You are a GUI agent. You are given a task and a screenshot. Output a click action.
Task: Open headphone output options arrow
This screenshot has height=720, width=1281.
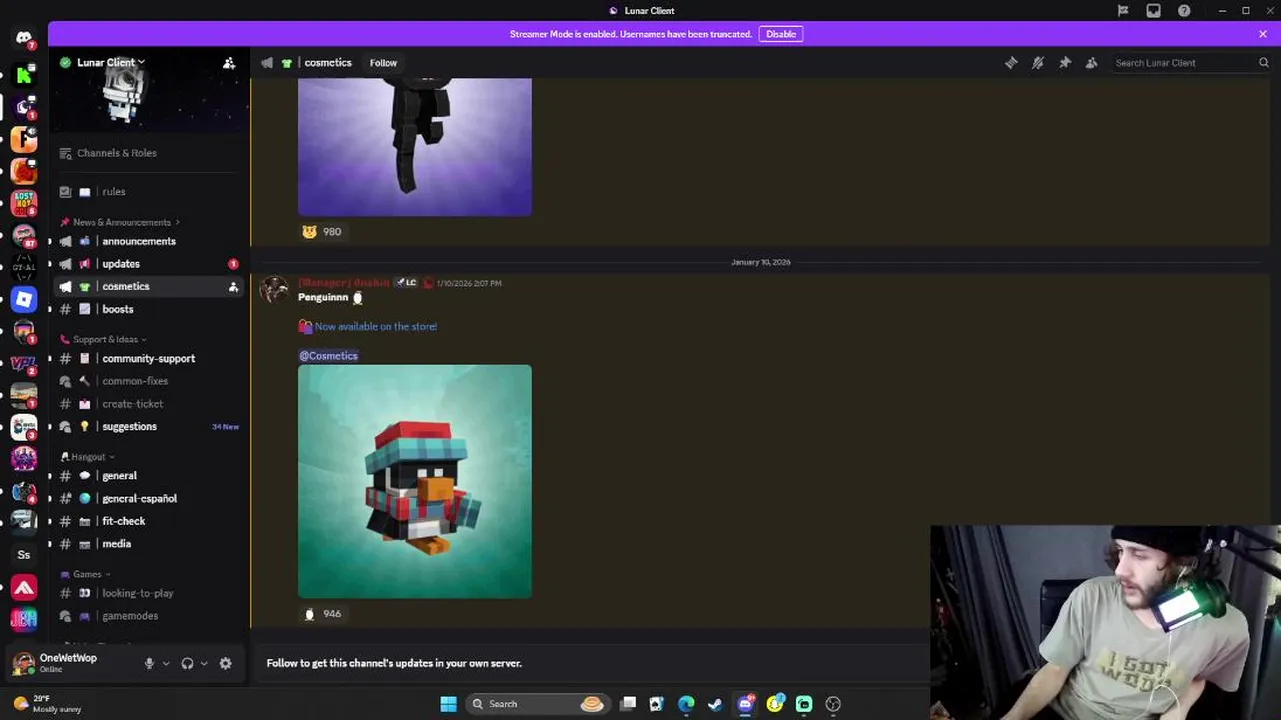pyautogui.click(x=204, y=663)
